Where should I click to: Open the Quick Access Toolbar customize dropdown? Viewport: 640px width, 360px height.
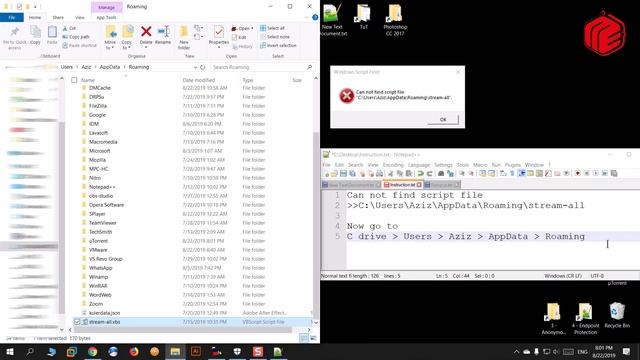[35, 7]
